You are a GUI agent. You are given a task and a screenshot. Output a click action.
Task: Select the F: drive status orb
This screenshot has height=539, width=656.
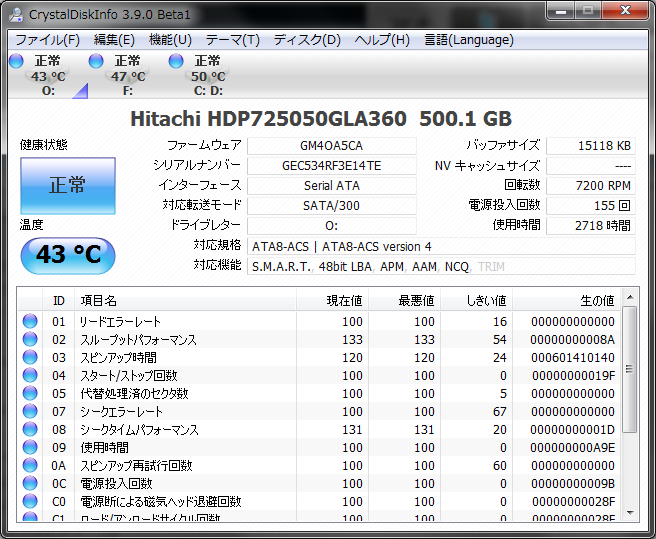96,61
